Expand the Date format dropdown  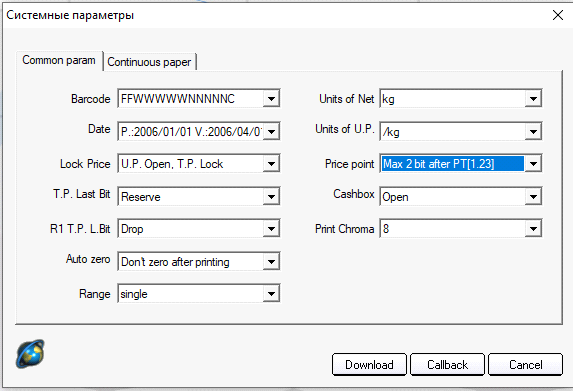(x=271, y=131)
